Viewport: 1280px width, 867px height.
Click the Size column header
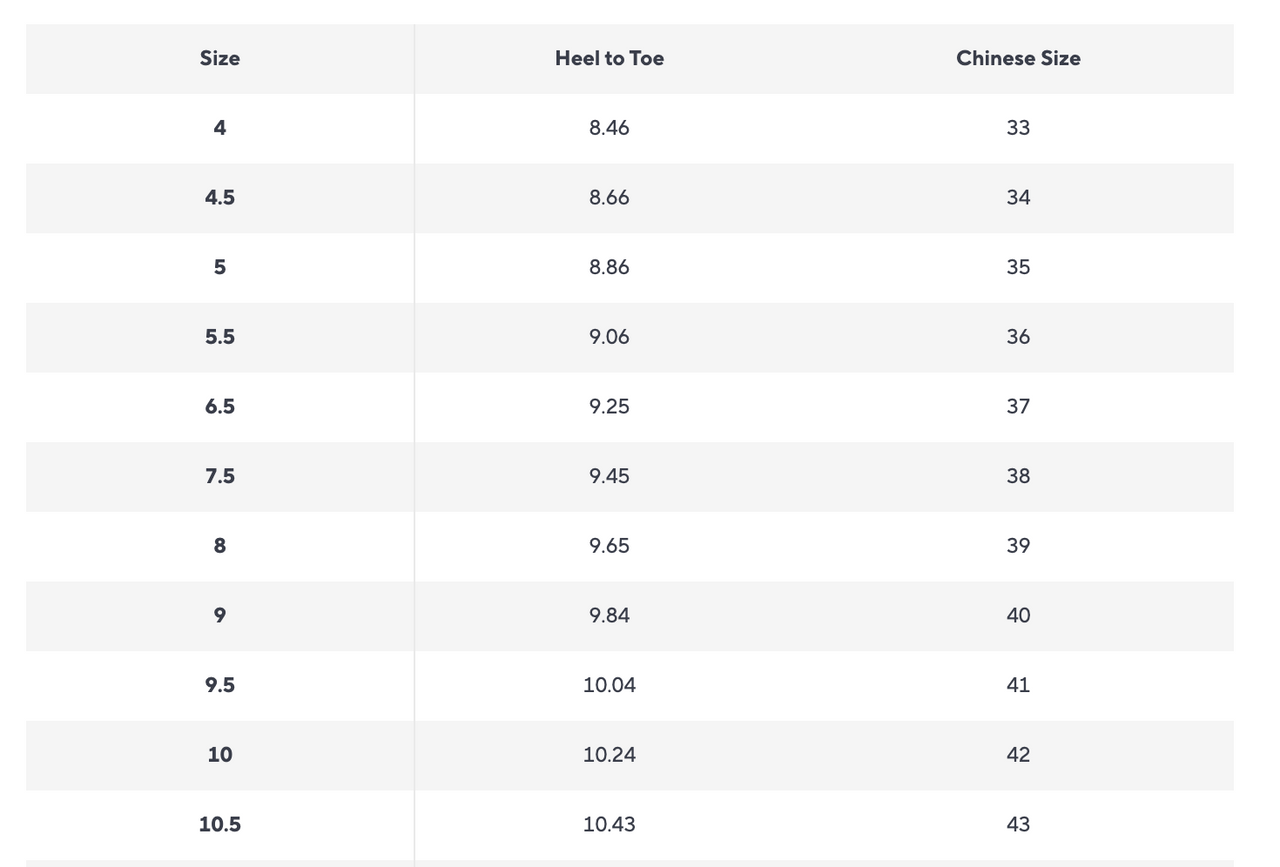pos(220,58)
